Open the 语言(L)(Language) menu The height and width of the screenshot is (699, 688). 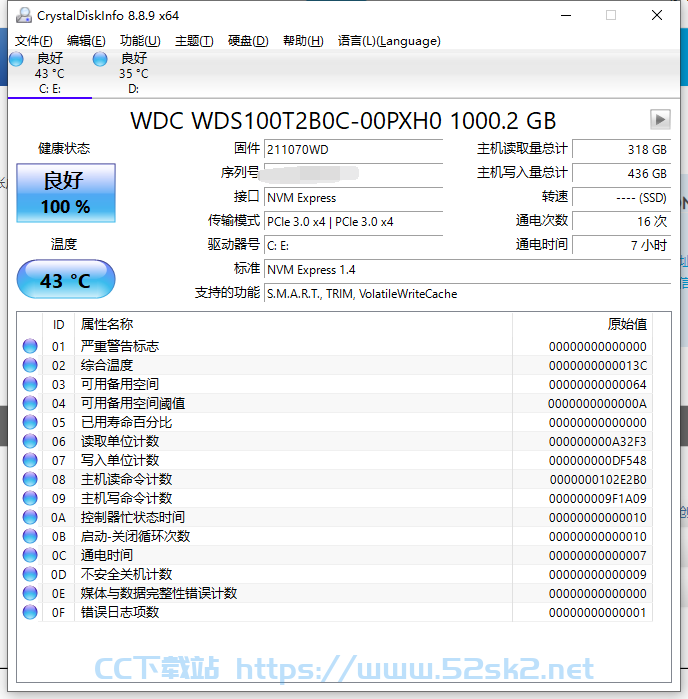(x=389, y=41)
